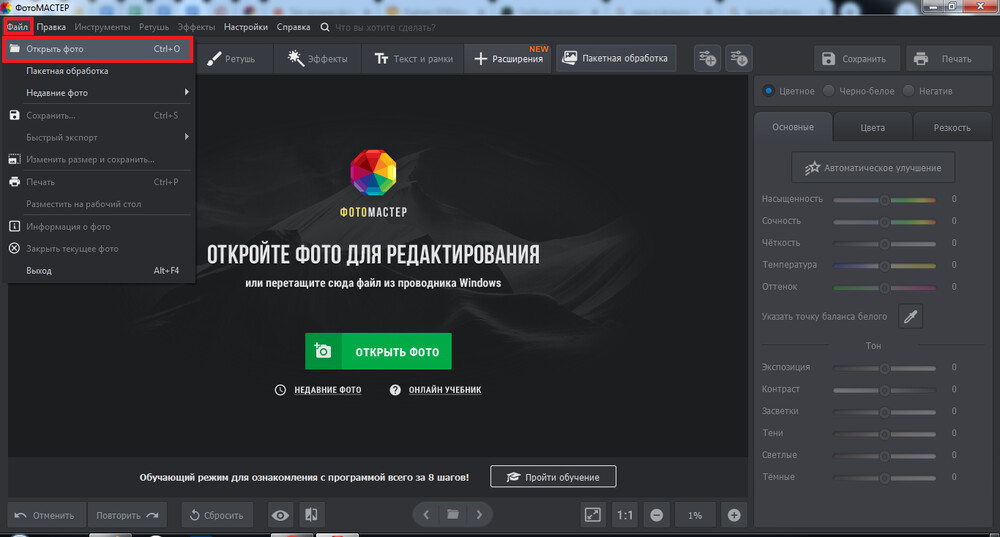Select the Черно-белое radio button
The width and height of the screenshot is (1000, 537).
(x=829, y=91)
